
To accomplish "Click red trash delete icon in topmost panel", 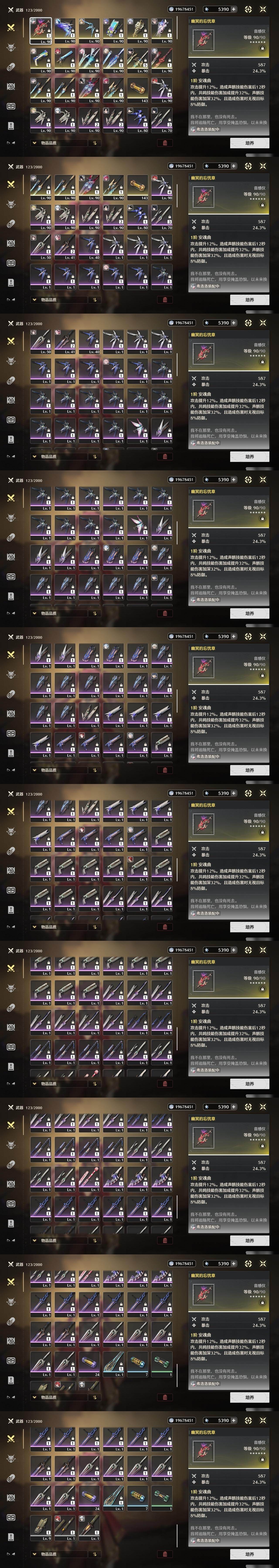I will pos(165,143).
